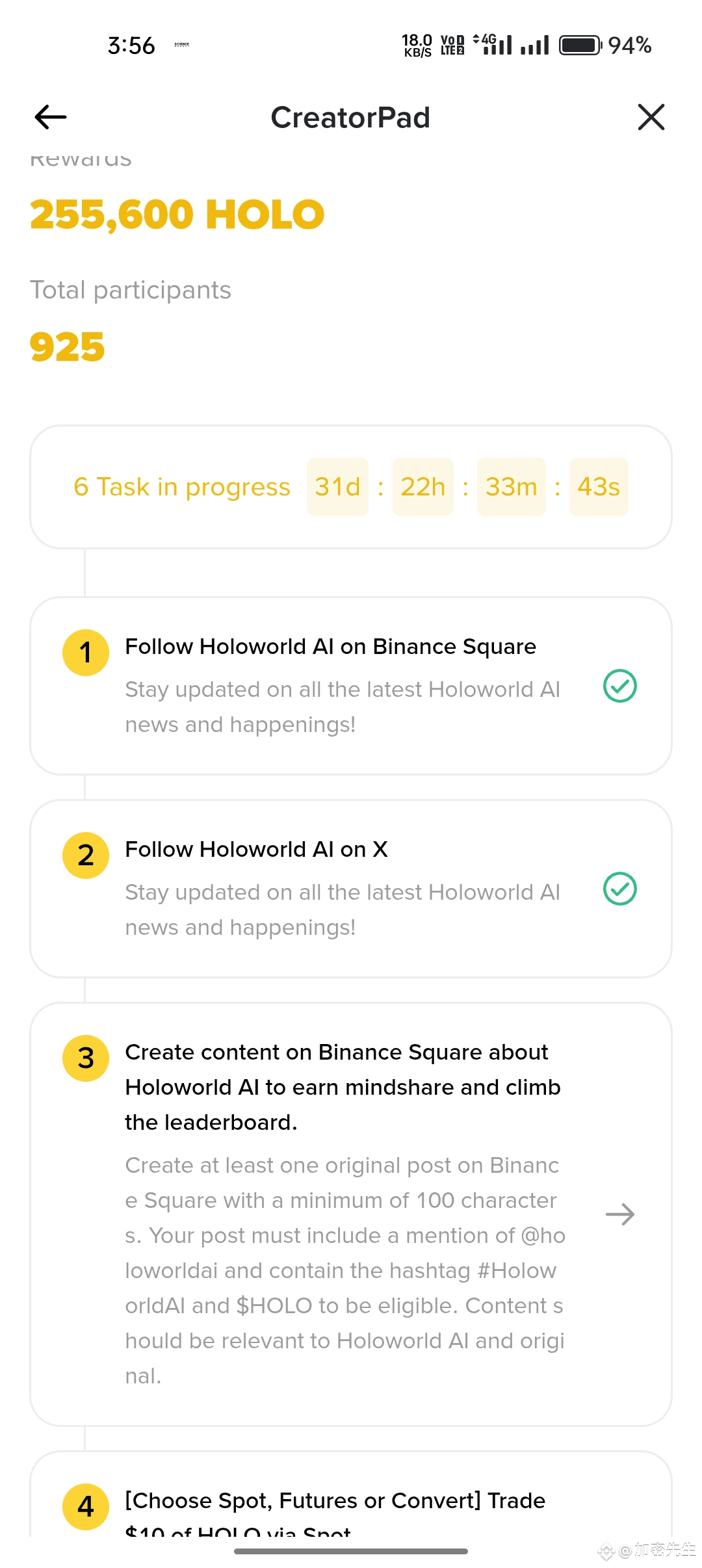Tap green checkmark for Binance Square follow task
The image size is (702, 1568).
pos(620,686)
